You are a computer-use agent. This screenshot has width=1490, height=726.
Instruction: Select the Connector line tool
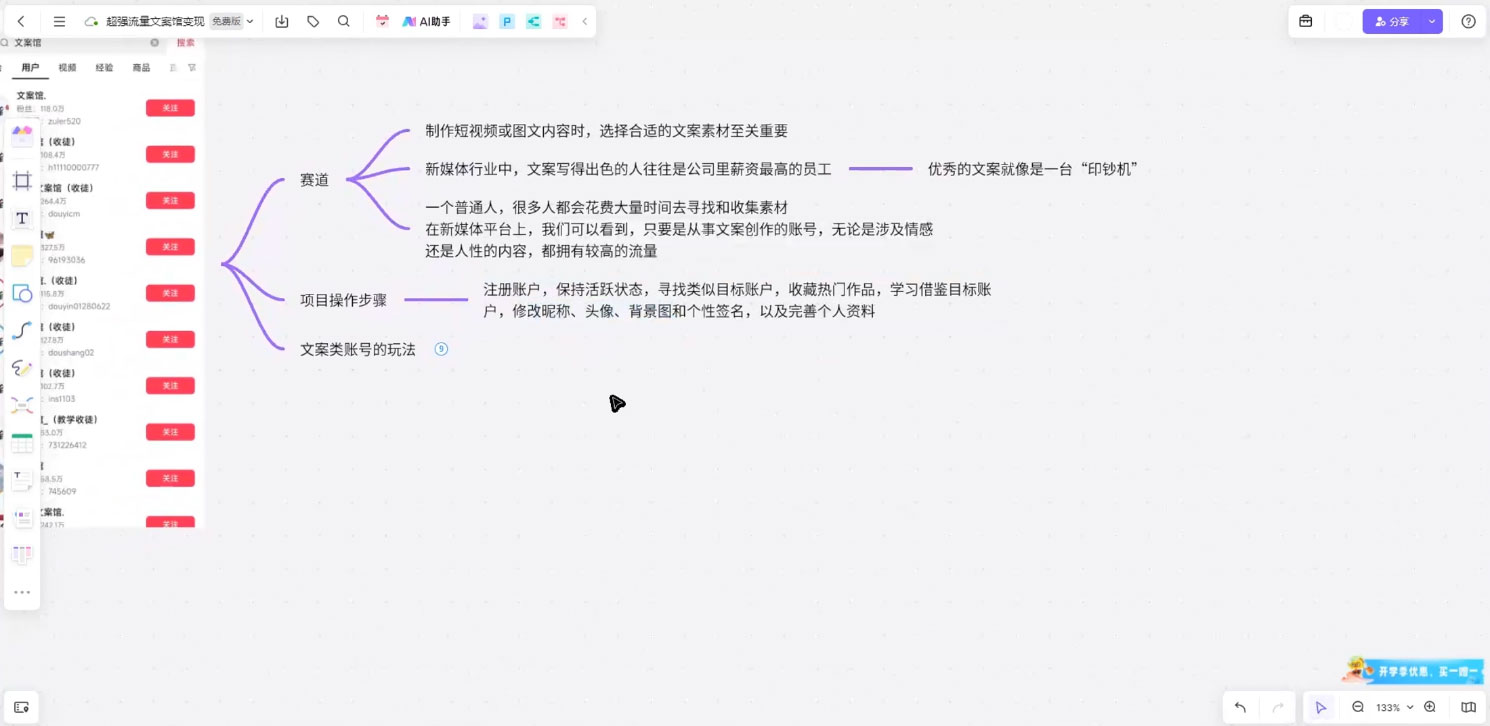pyautogui.click(x=22, y=330)
